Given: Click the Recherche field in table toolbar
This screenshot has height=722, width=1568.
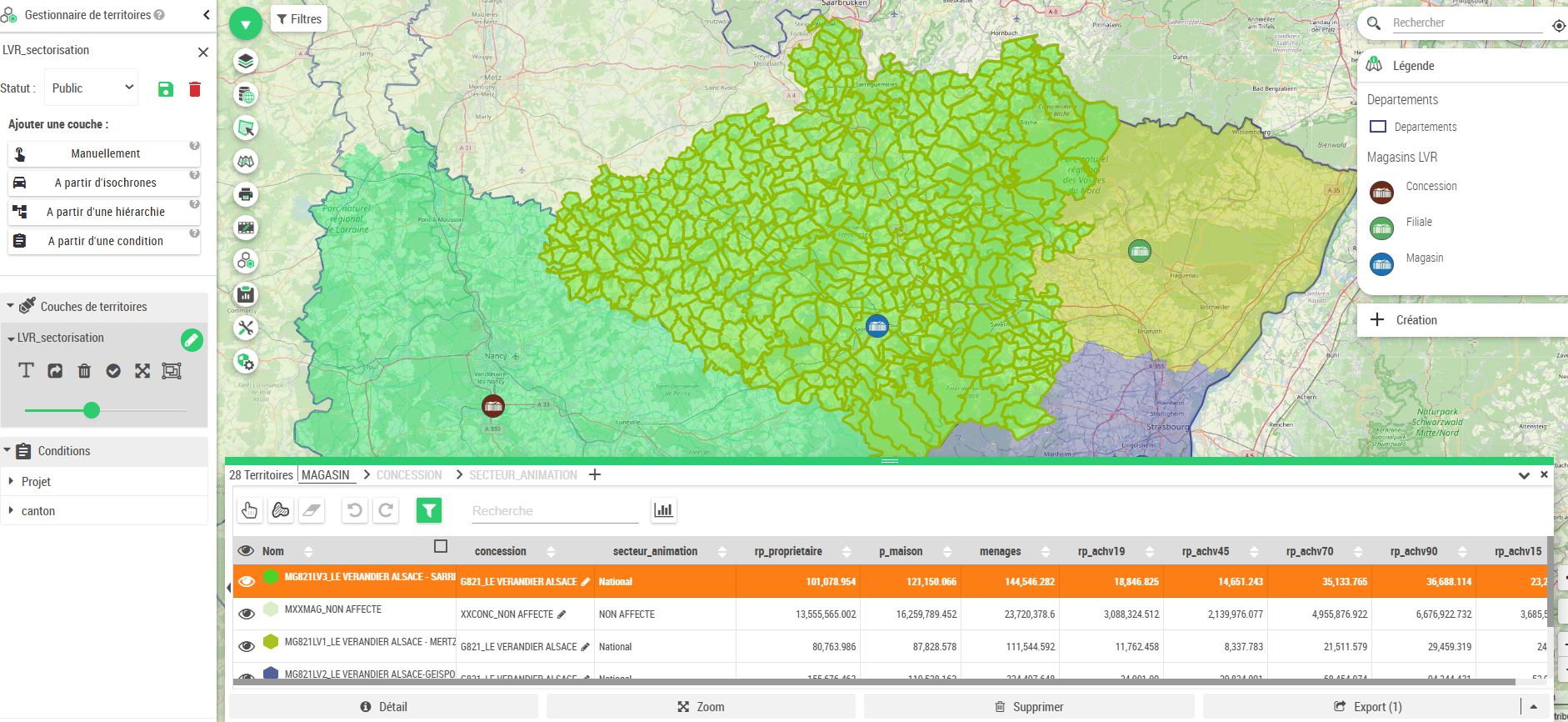Looking at the screenshot, I should click(554, 511).
